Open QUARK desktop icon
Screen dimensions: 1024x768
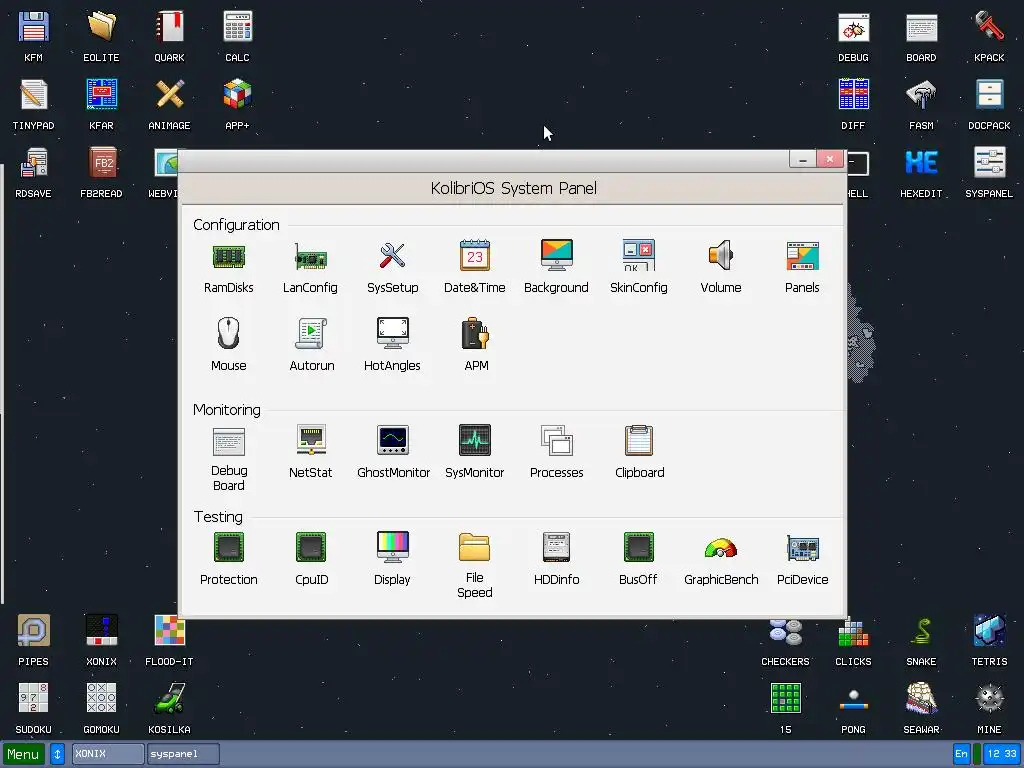[x=169, y=27]
